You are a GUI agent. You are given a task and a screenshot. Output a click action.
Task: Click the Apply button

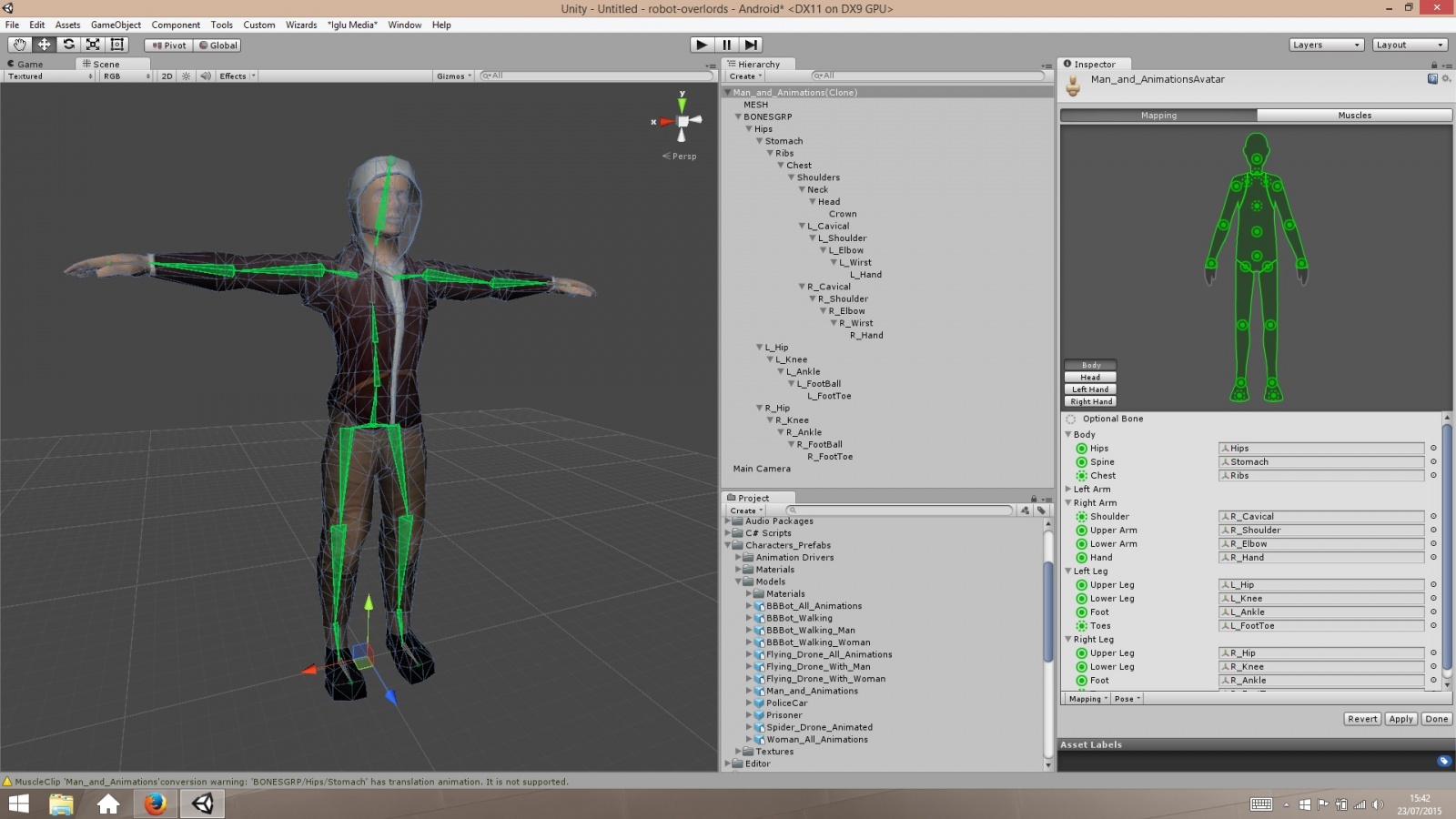click(x=1400, y=719)
